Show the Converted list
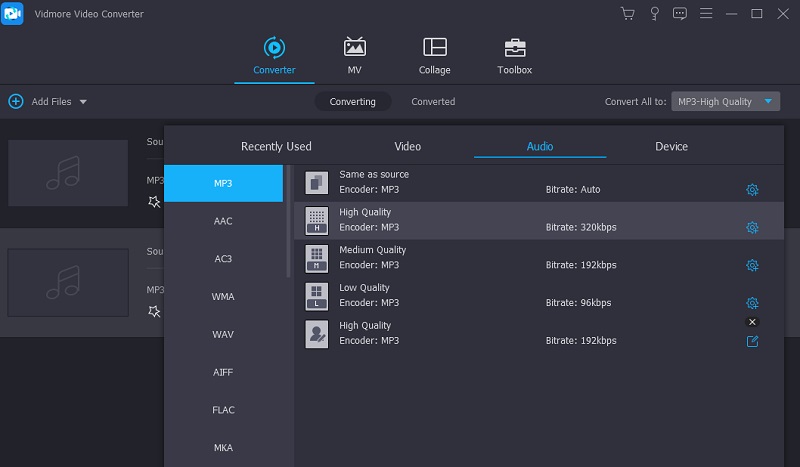 [x=433, y=102]
